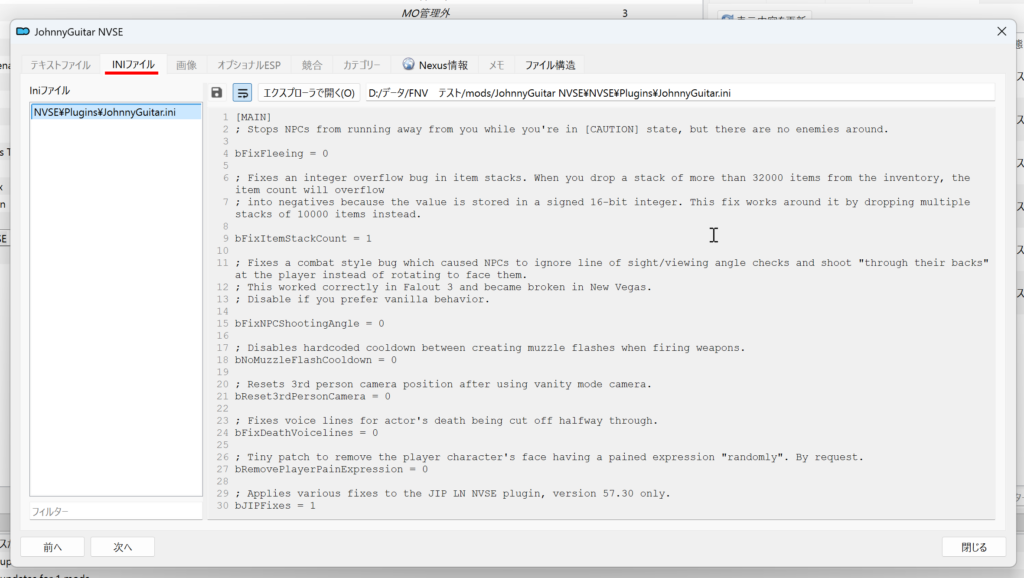Open the 競合 tab

(312, 65)
